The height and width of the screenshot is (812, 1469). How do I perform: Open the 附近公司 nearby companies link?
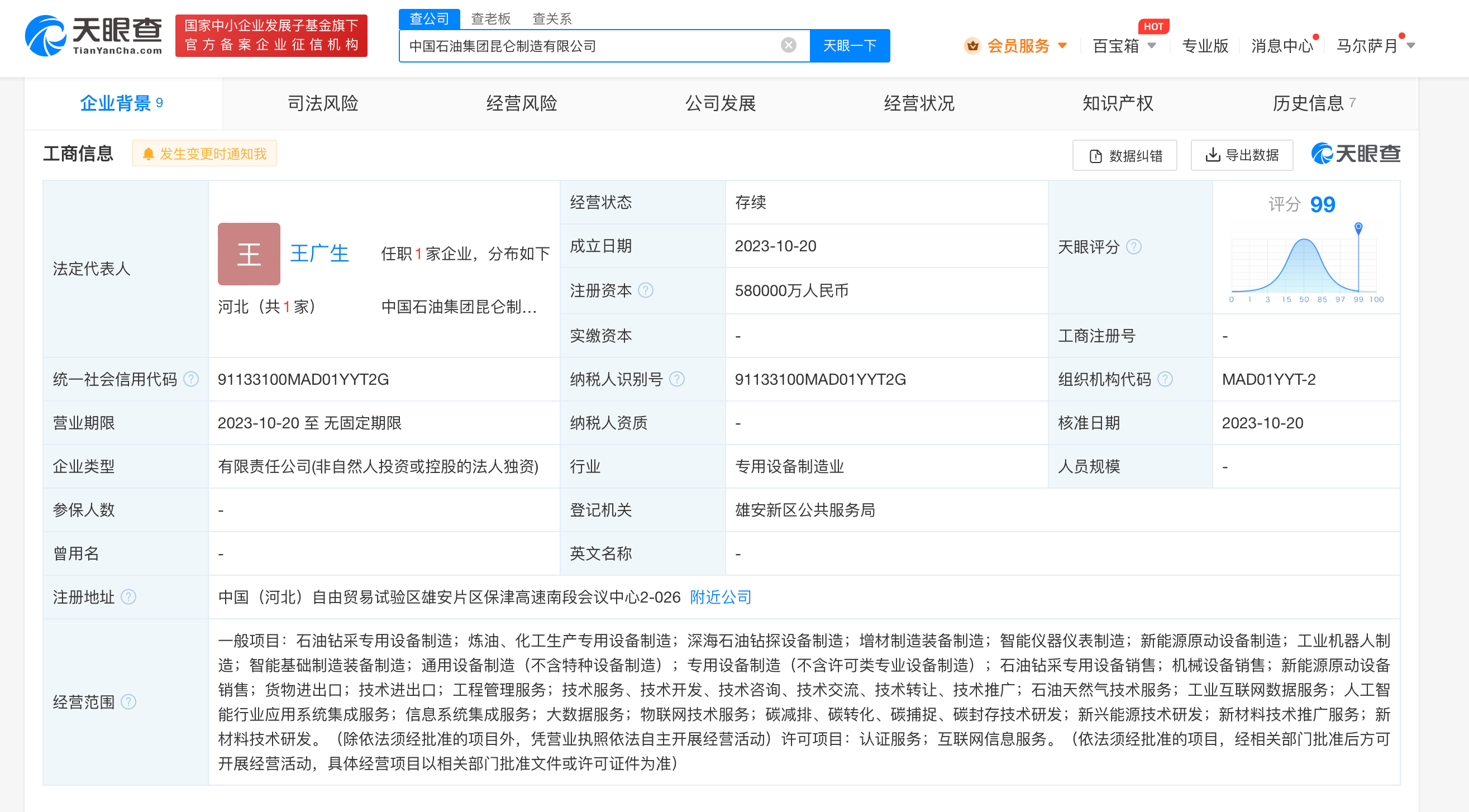tap(720, 597)
